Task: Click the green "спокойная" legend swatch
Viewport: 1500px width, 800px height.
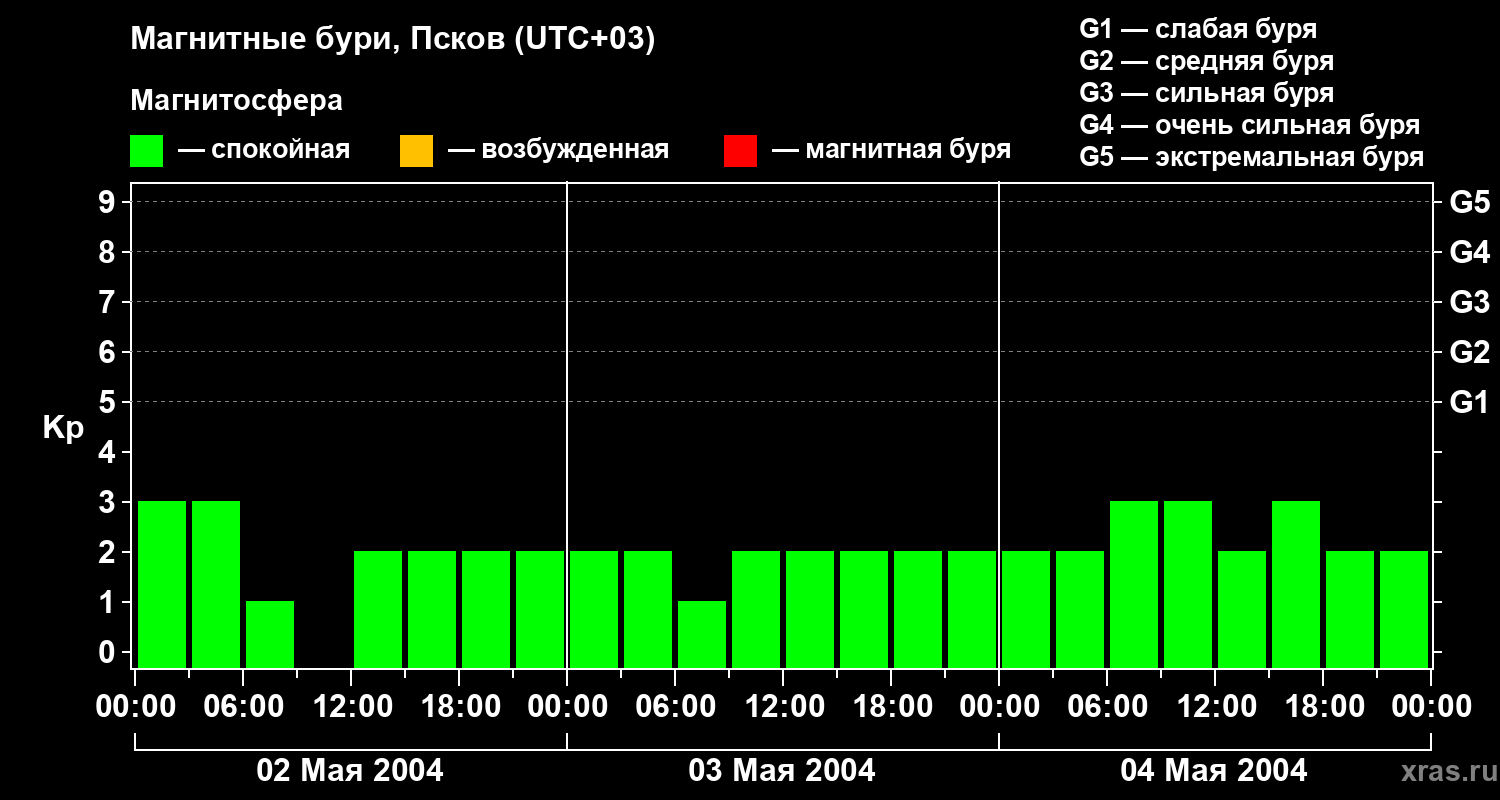Action: tap(146, 151)
